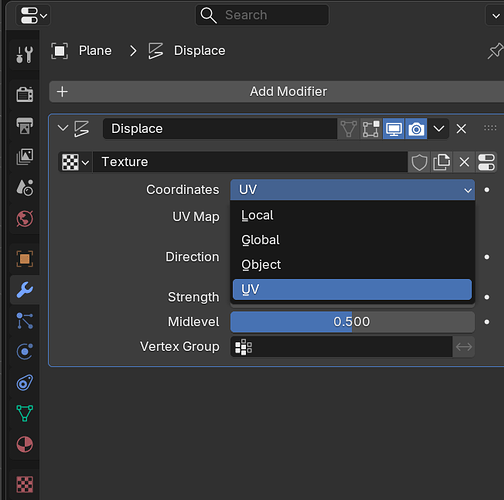Toggle modifier viewport display
Viewport: 504px width, 500px height.
click(394, 129)
